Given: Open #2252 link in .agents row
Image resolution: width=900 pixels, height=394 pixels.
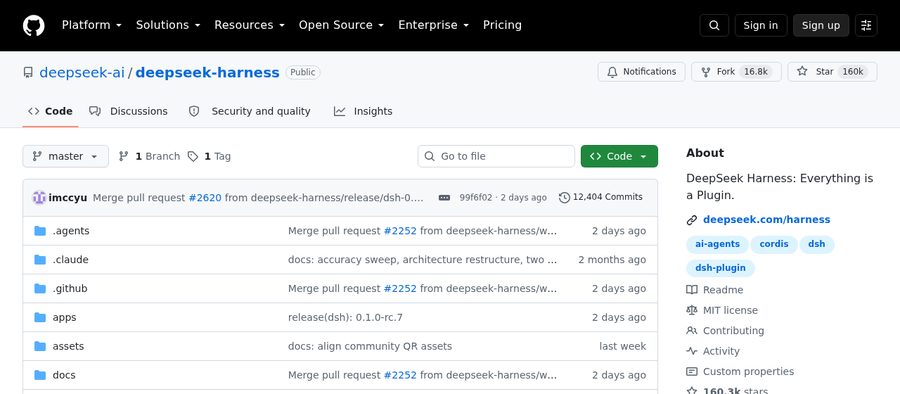Looking at the screenshot, I should pyautogui.click(x=400, y=231).
